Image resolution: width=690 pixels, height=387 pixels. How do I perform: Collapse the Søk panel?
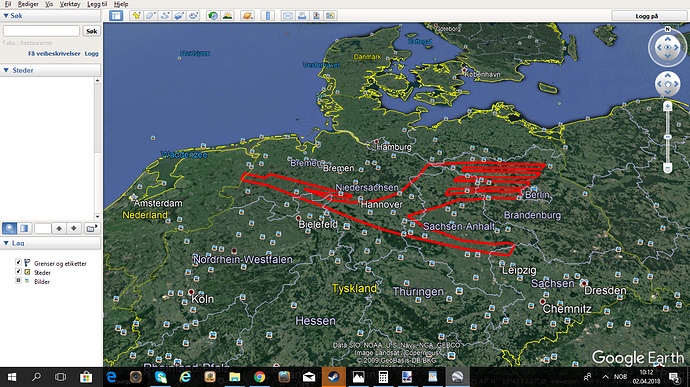click(6, 15)
